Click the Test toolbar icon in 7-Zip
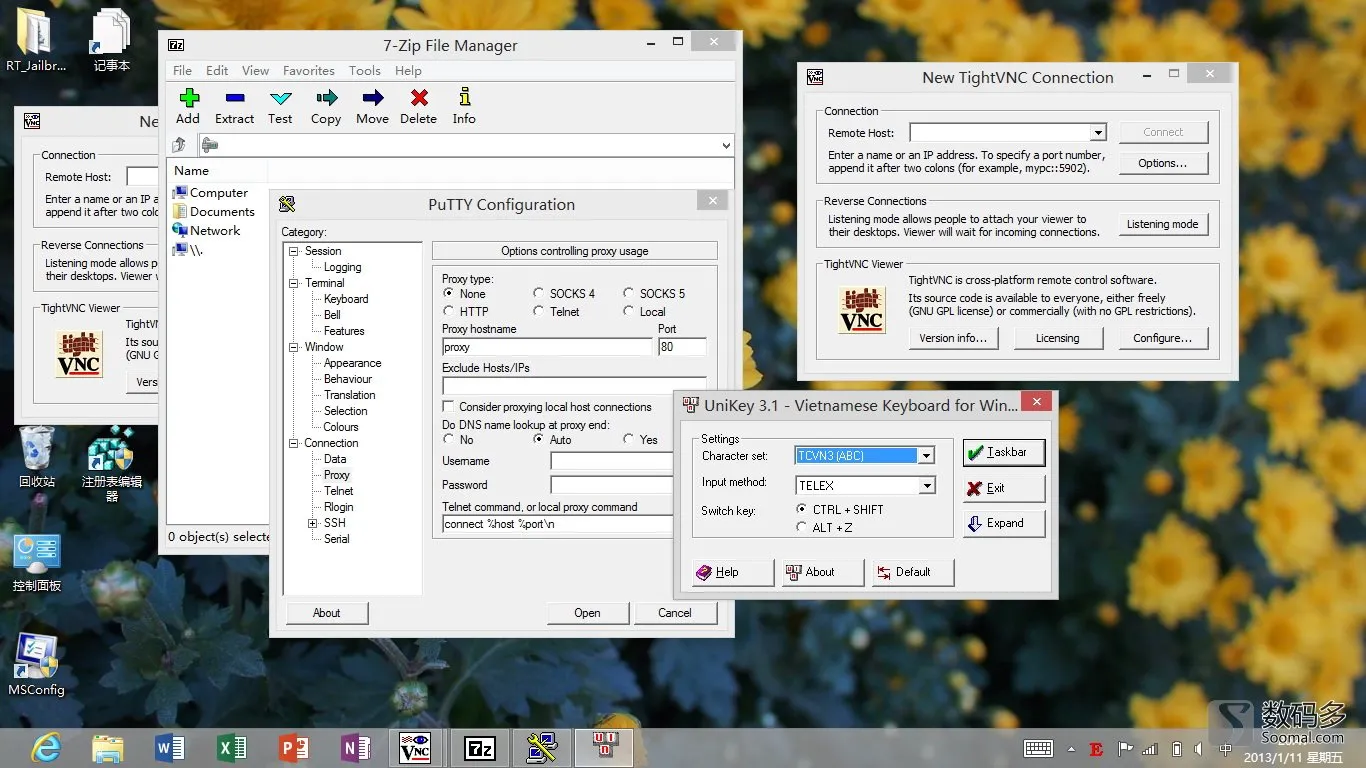The height and width of the screenshot is (768, 1366). pyautogui.click(x=280, y=97)
